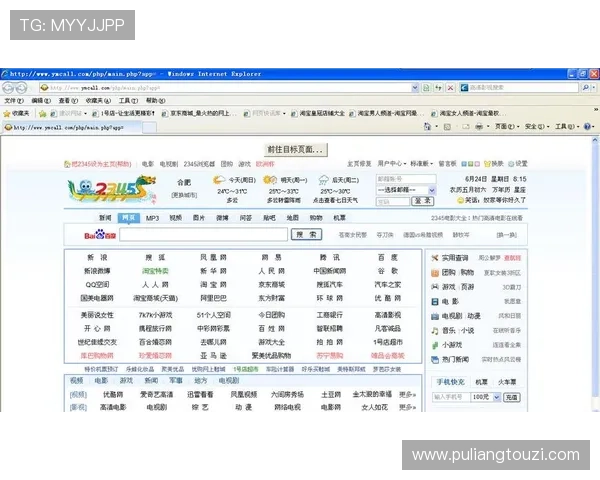The height and width of the screenshot is (480, 600).
Task: Click the 电影 film icon
Action: pyautogui.click(x=435, y=301)
